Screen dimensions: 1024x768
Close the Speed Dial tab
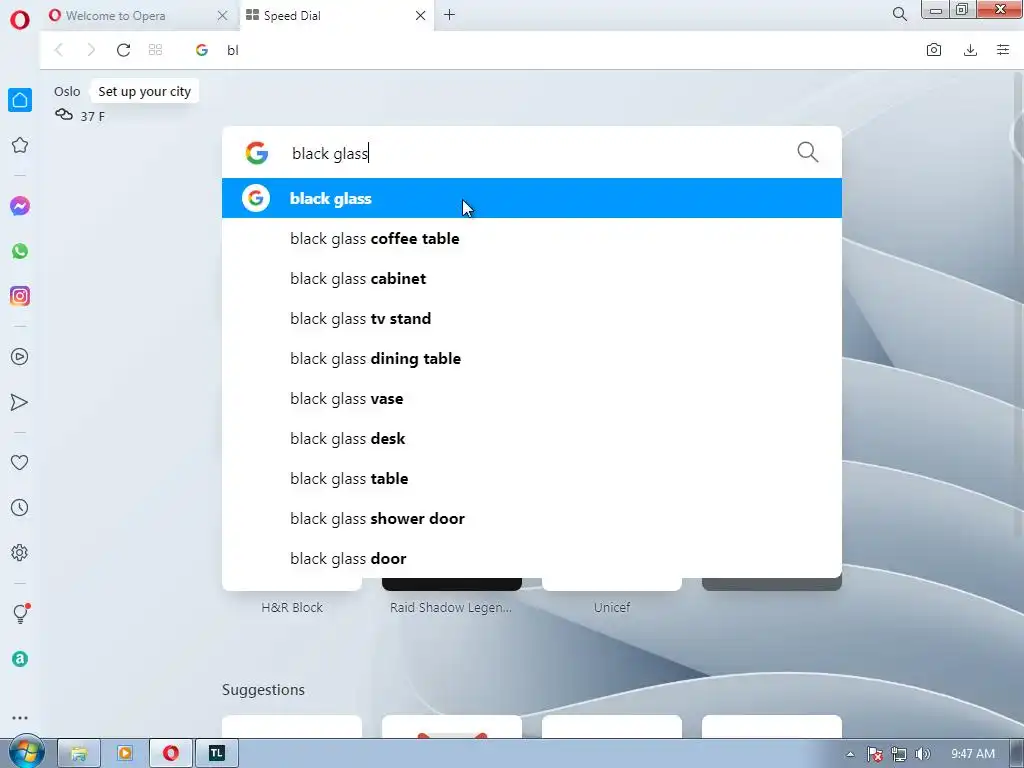pyautogui.click(x=421, y=16)
